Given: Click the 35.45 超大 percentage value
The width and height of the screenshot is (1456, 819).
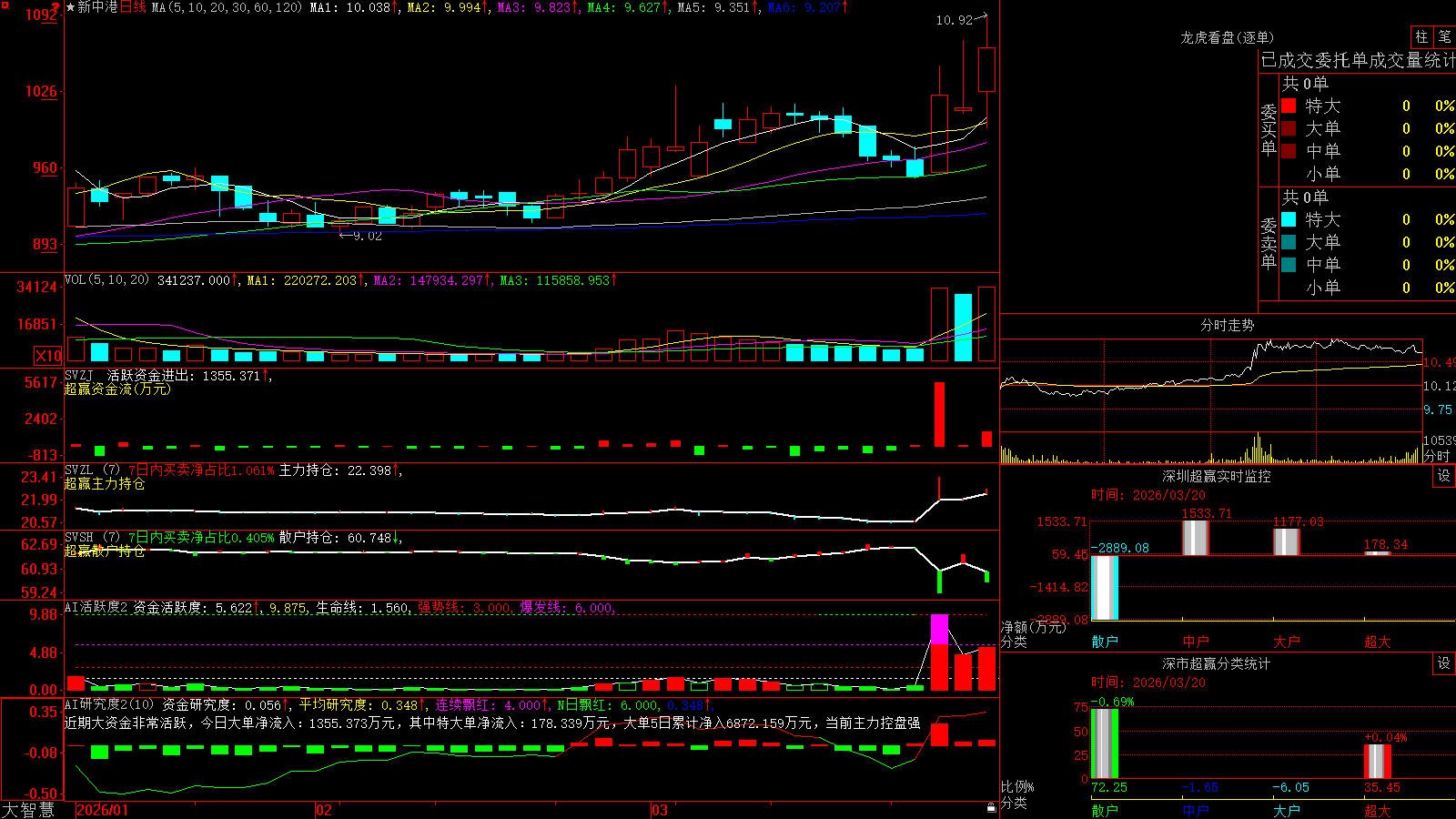Looking at the screenshot, I should pyautogui.click(x=1382, y=787).
